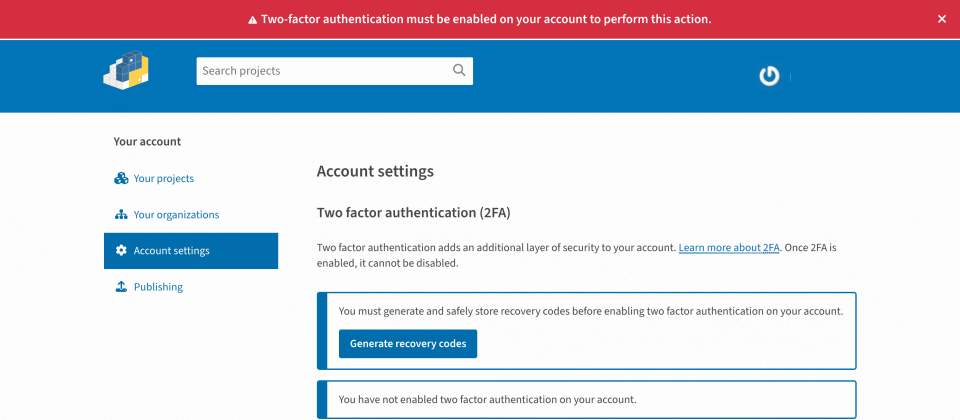The image size is (960, 420).
Task: Open Your projects in the sidebar
Action: coord(163,178)
